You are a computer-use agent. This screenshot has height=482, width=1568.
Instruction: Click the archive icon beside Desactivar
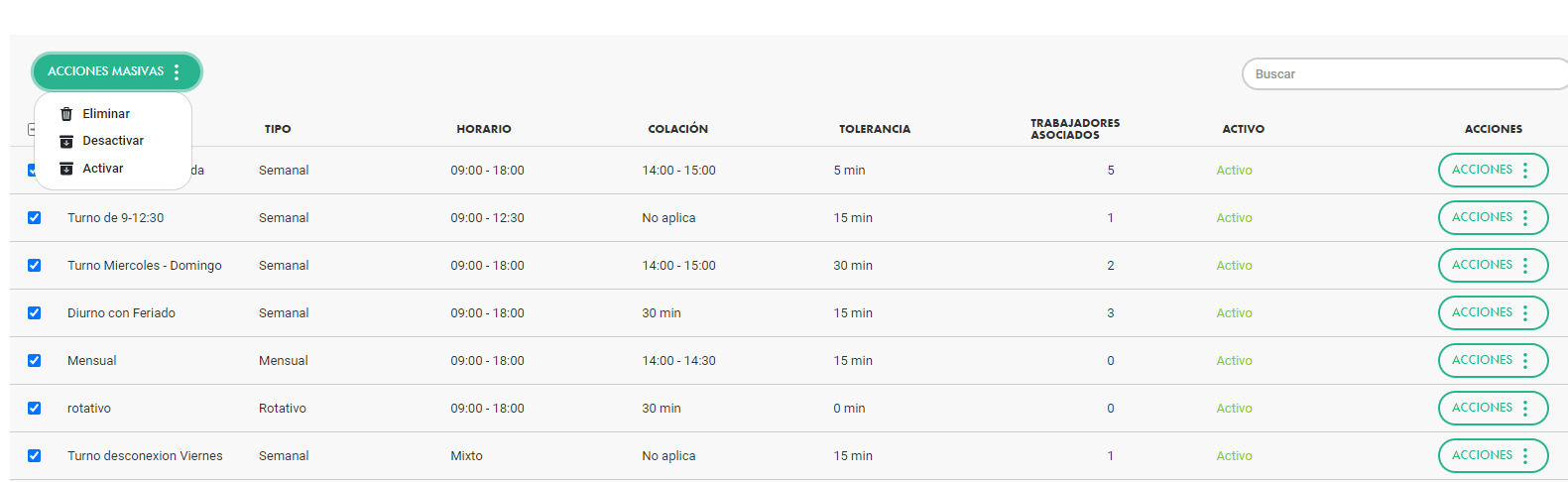(66, 141)
